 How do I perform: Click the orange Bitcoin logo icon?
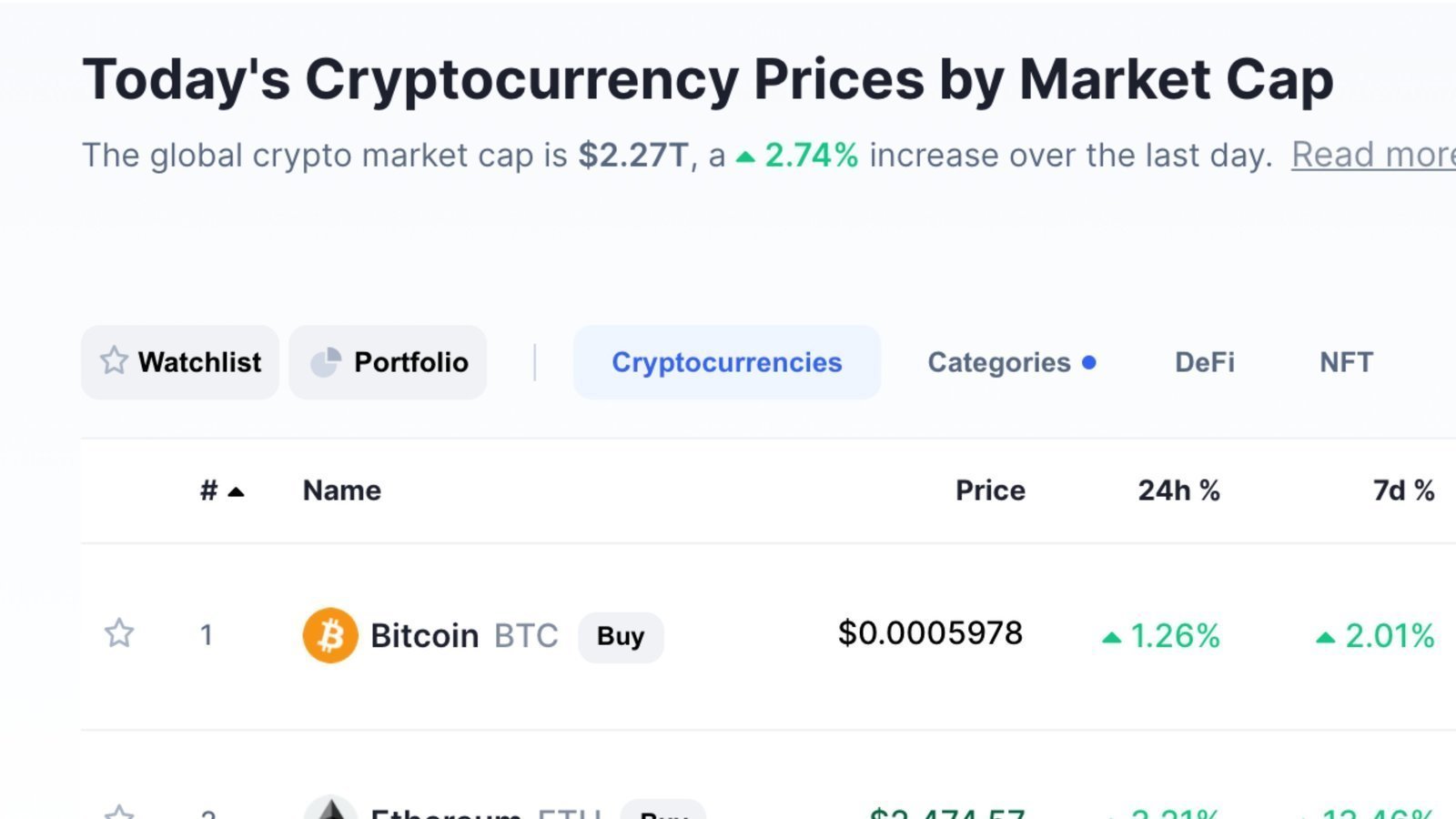[x=329, y=635]
